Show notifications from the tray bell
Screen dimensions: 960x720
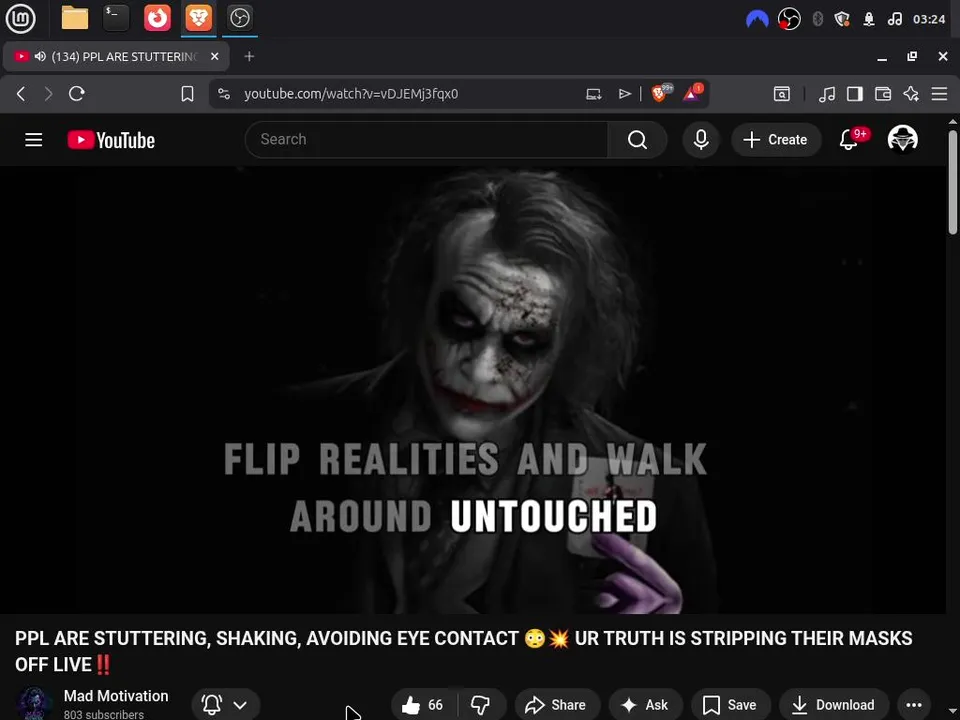coord(869,19)
